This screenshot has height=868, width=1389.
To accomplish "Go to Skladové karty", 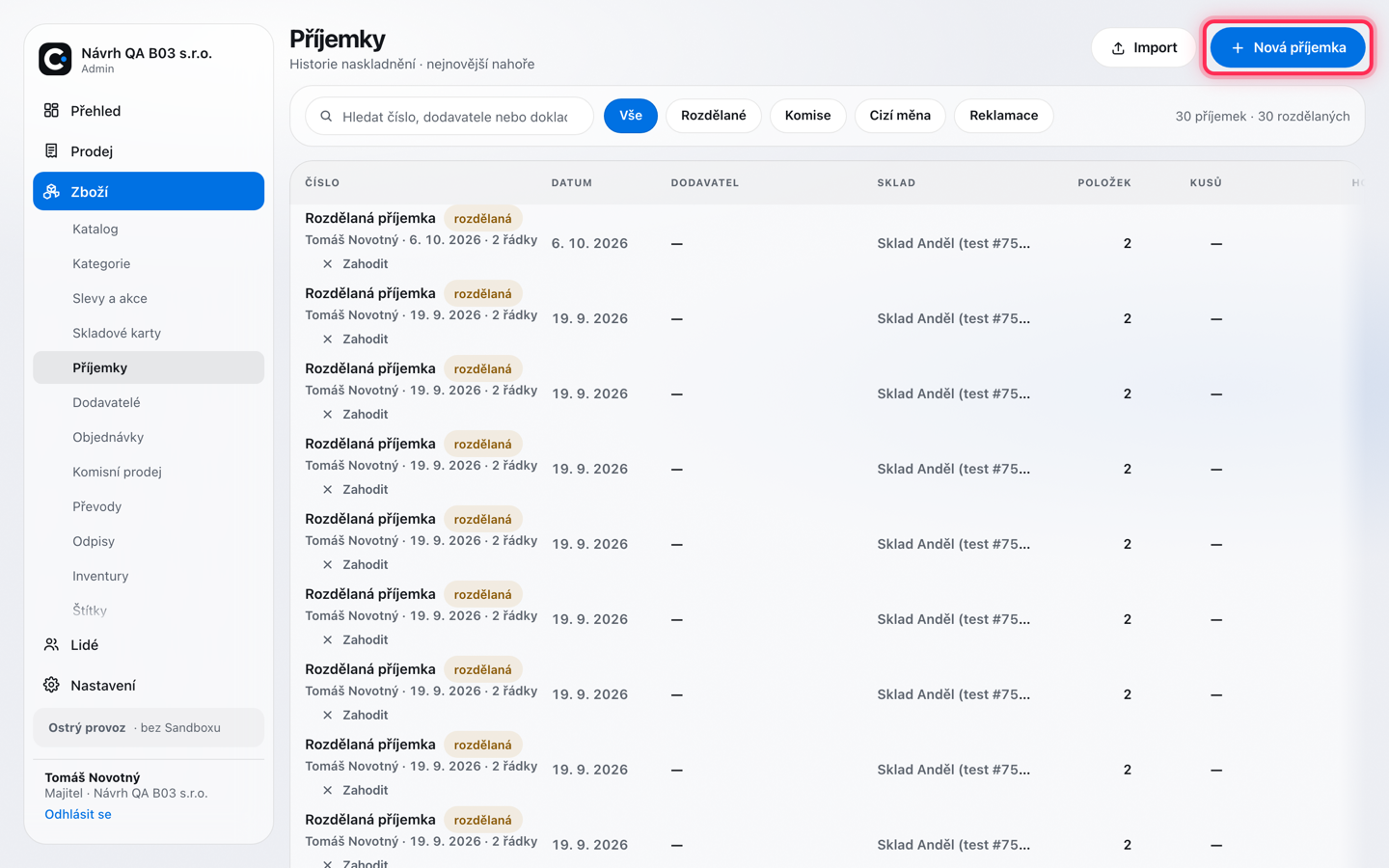I will [149, 333].
